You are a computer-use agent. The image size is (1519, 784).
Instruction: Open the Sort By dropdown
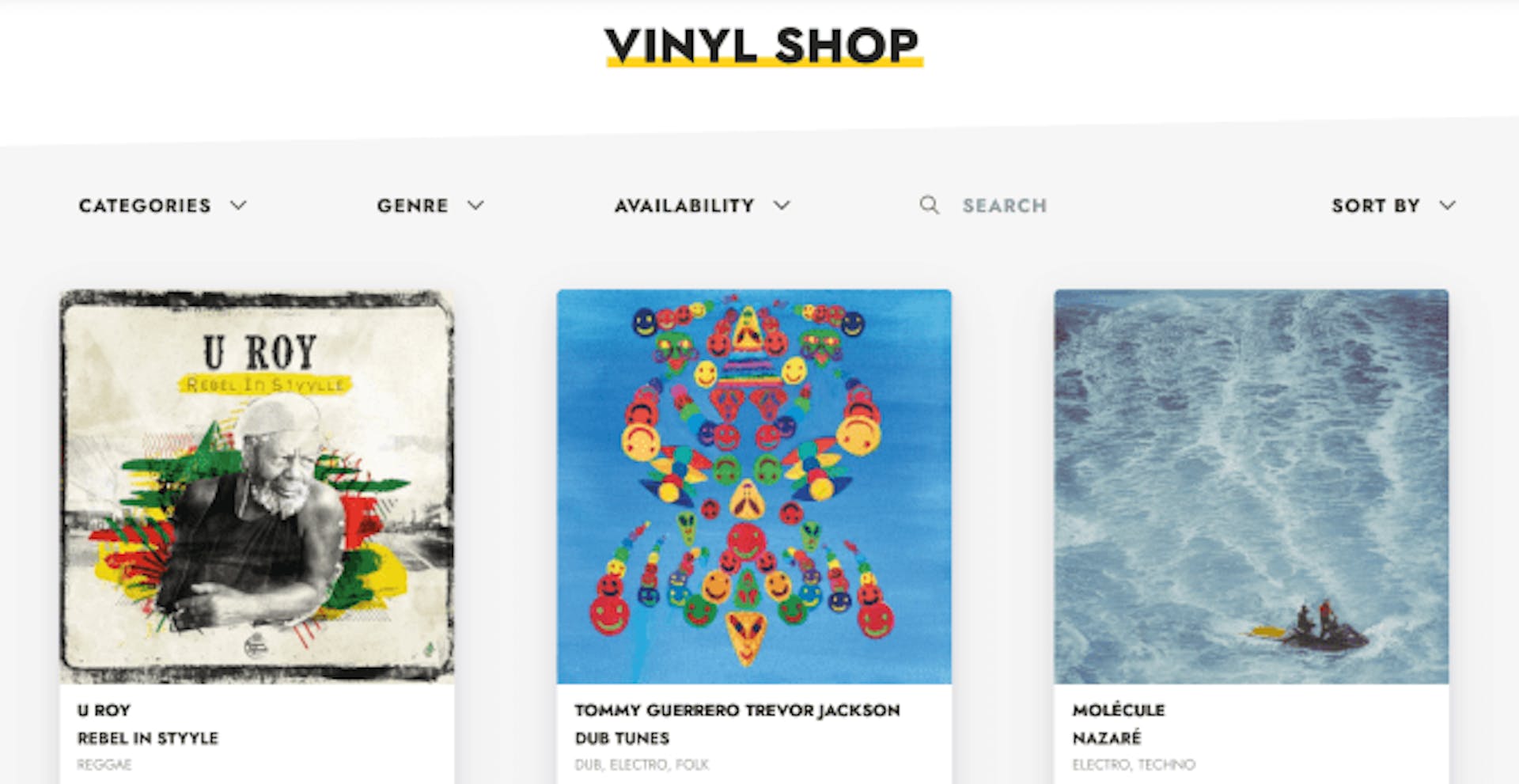(1394, 206)
